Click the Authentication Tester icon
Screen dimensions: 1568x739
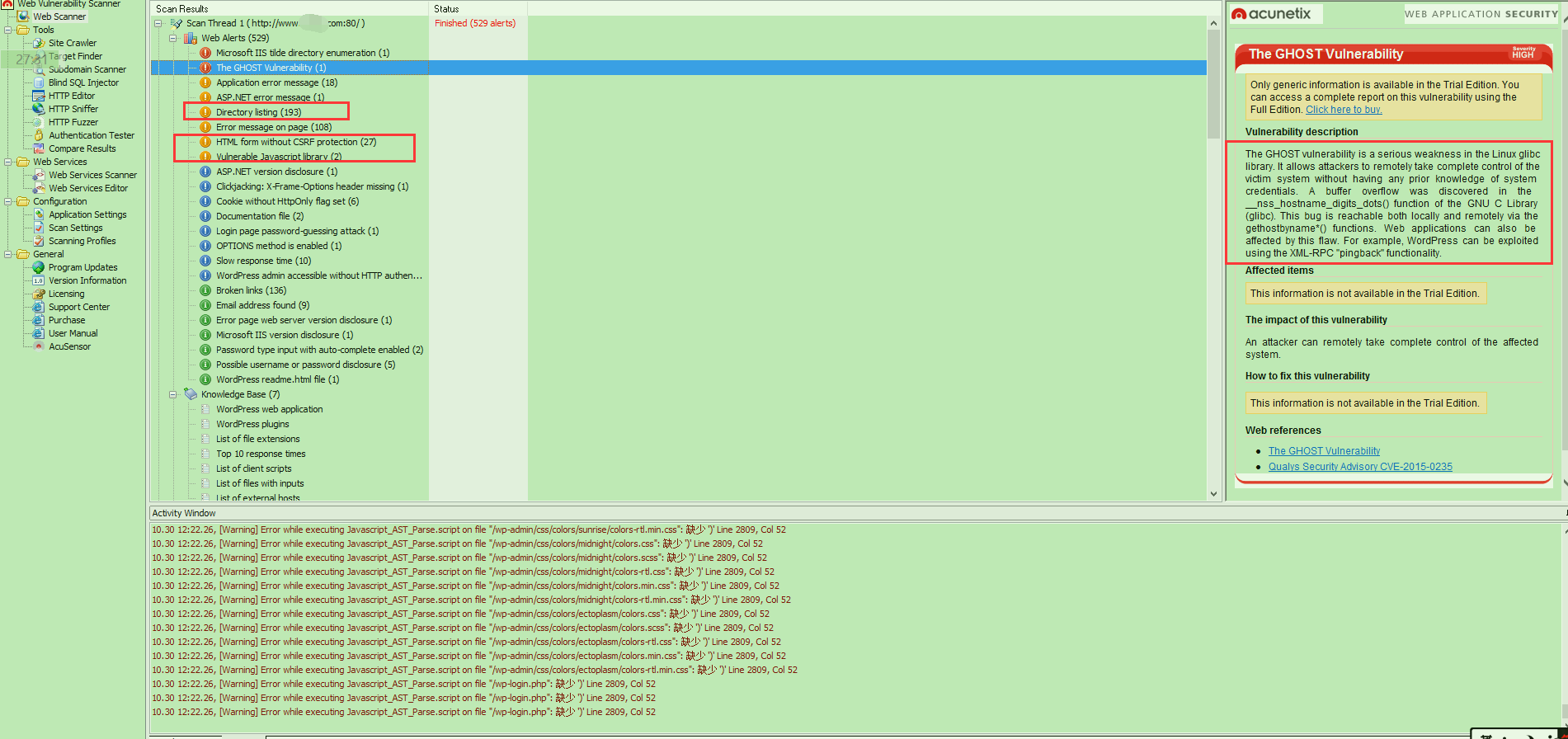tap(38, 135)
